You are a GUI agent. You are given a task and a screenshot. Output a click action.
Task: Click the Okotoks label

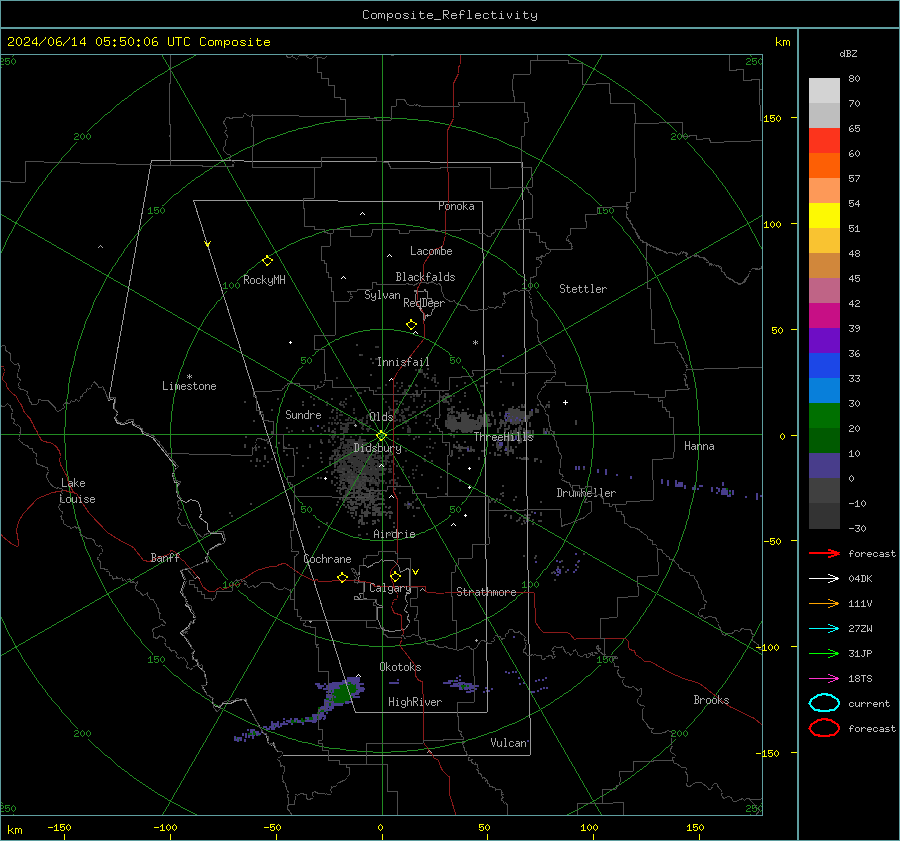tap(400, 667)
